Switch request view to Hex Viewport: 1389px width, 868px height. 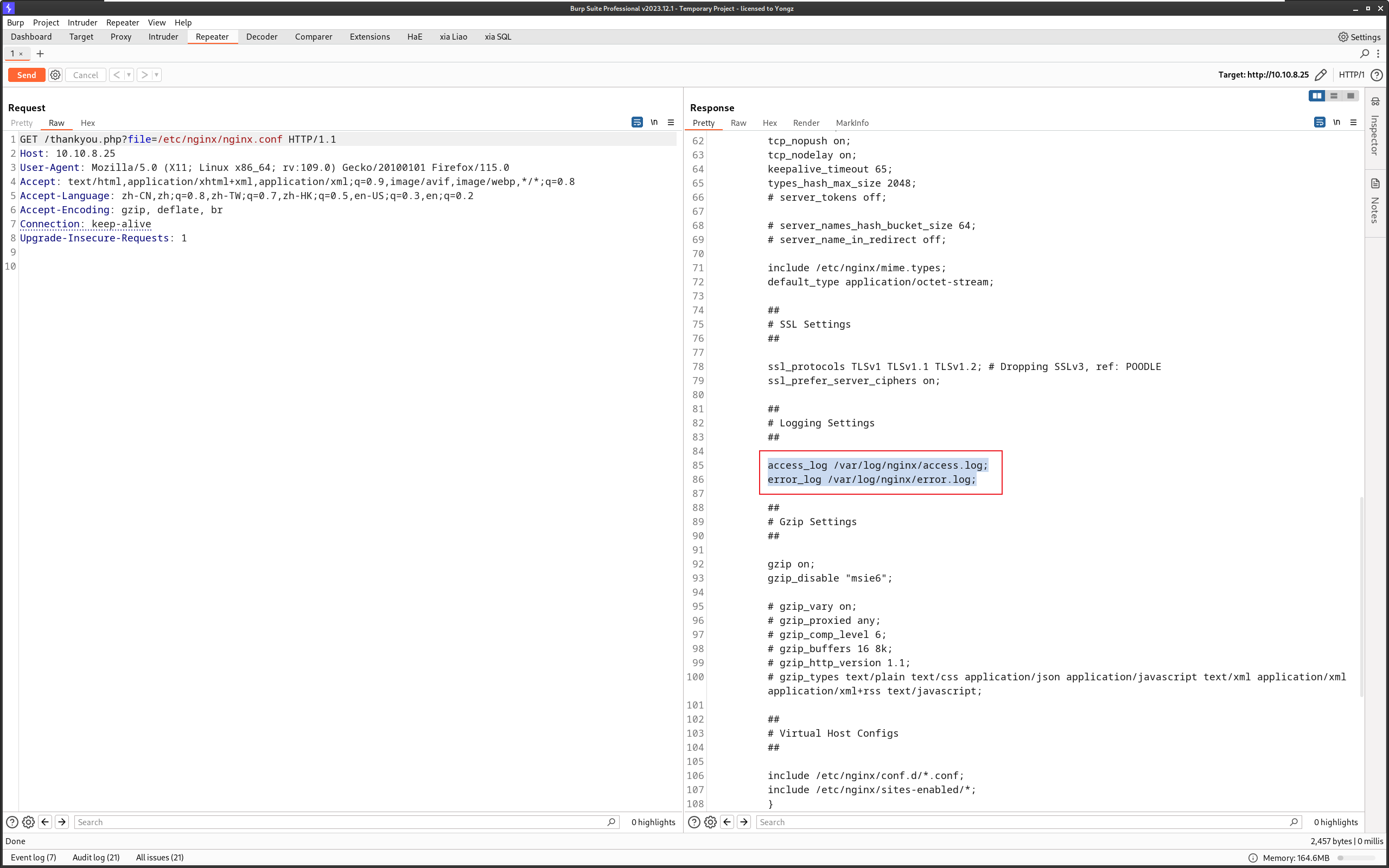point(88,124)
